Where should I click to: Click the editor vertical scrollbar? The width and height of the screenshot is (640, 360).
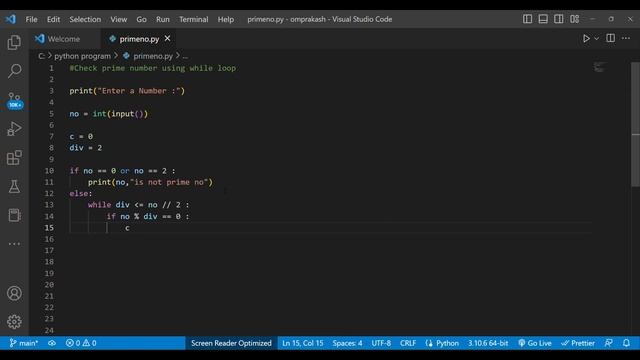[x=636, y=124]
